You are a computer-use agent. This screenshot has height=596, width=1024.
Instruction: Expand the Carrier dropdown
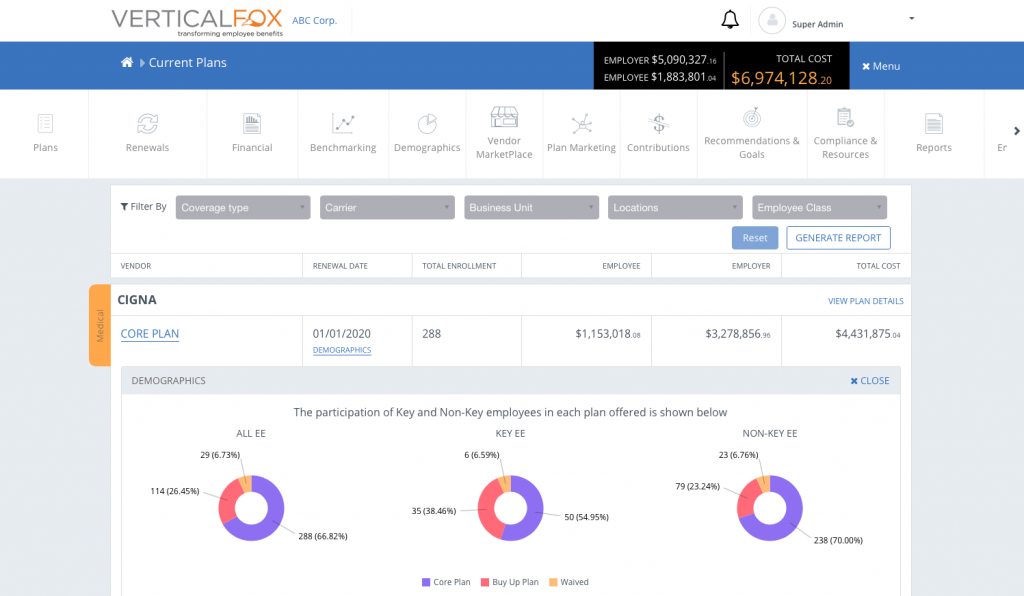(x=387, y=207)
